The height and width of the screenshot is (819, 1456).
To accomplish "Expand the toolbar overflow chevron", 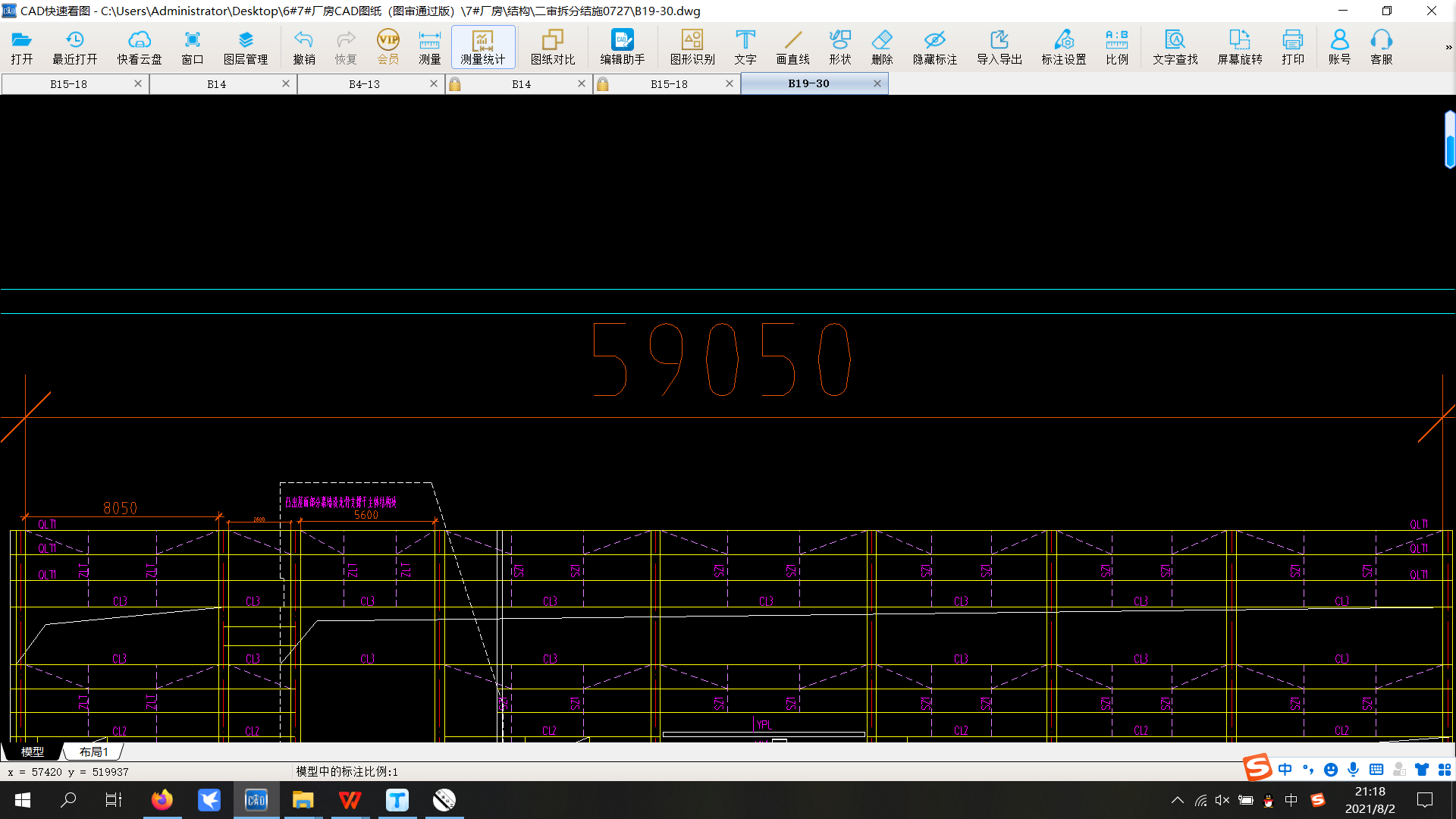I will coord(1448,47).
